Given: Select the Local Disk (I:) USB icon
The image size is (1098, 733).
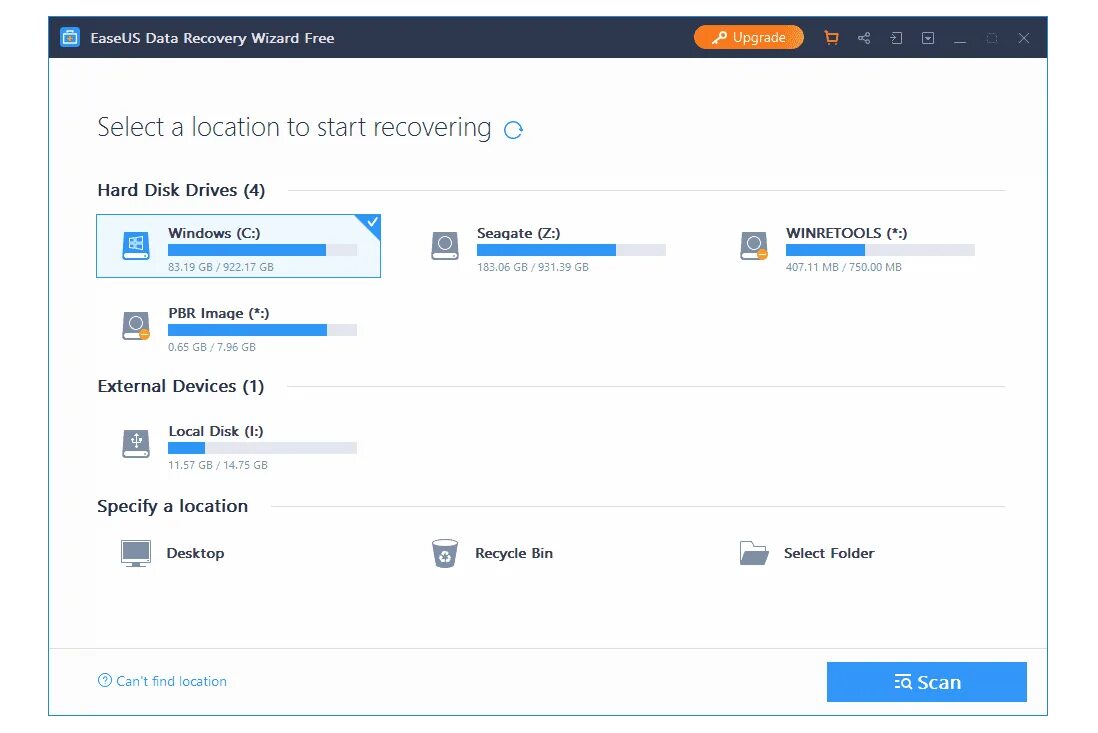Looking at the screenshot, I should pos(136,444).
